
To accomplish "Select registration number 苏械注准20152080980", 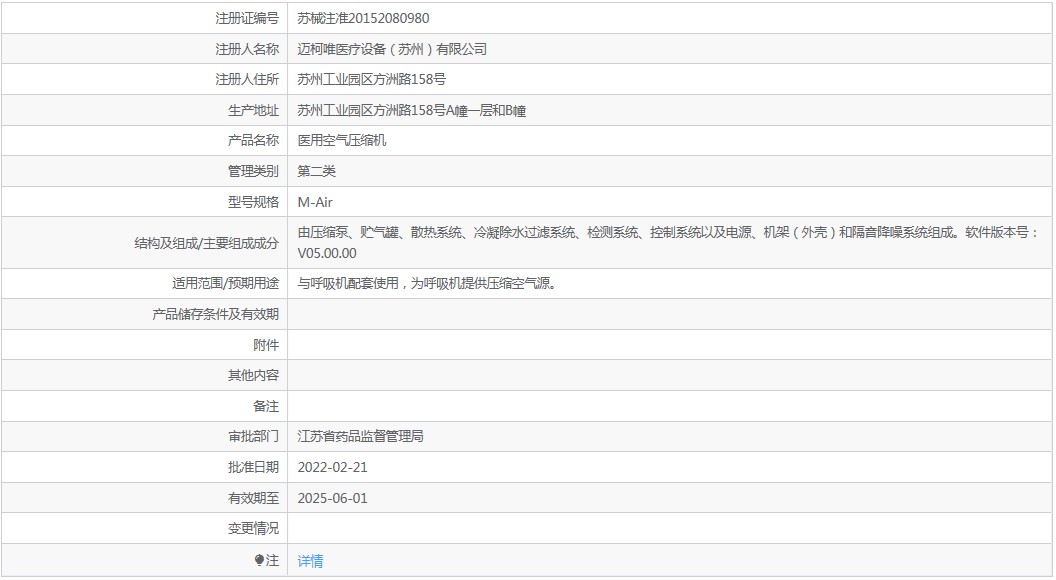I will pyautogui.click(x=363, y=18).
